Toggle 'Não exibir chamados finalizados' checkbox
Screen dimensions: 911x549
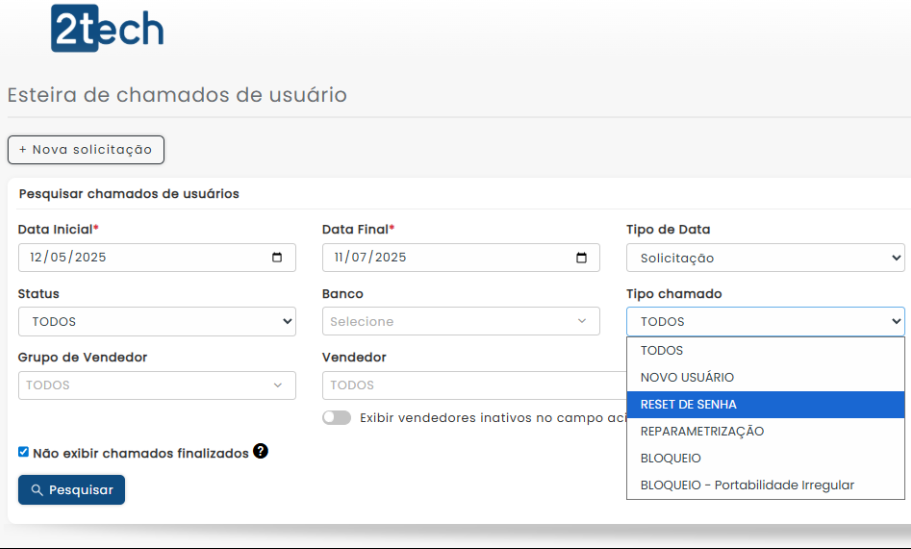[24, 453]
